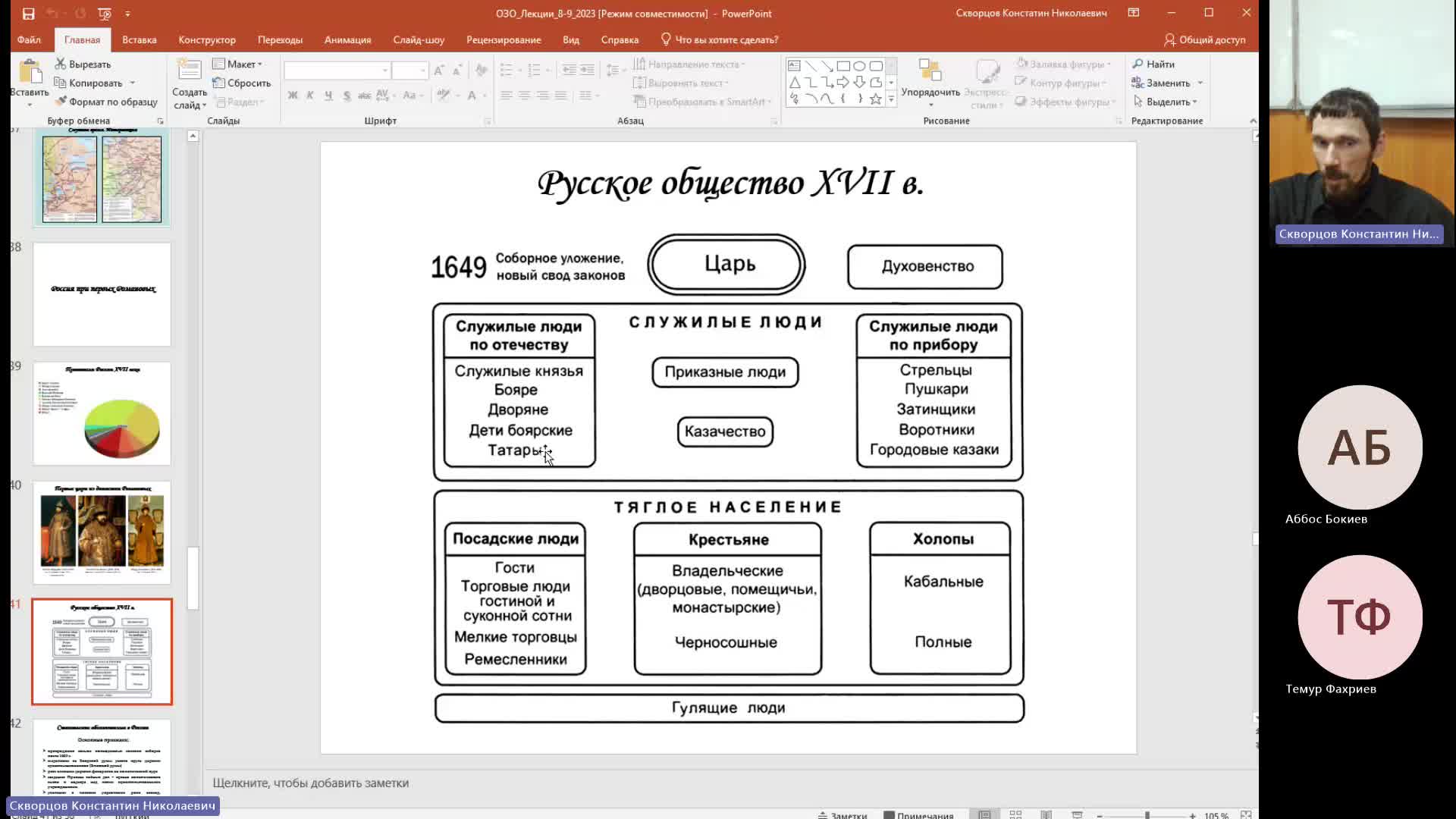Toggle italic (К) formatting

[x=310, y=96]
